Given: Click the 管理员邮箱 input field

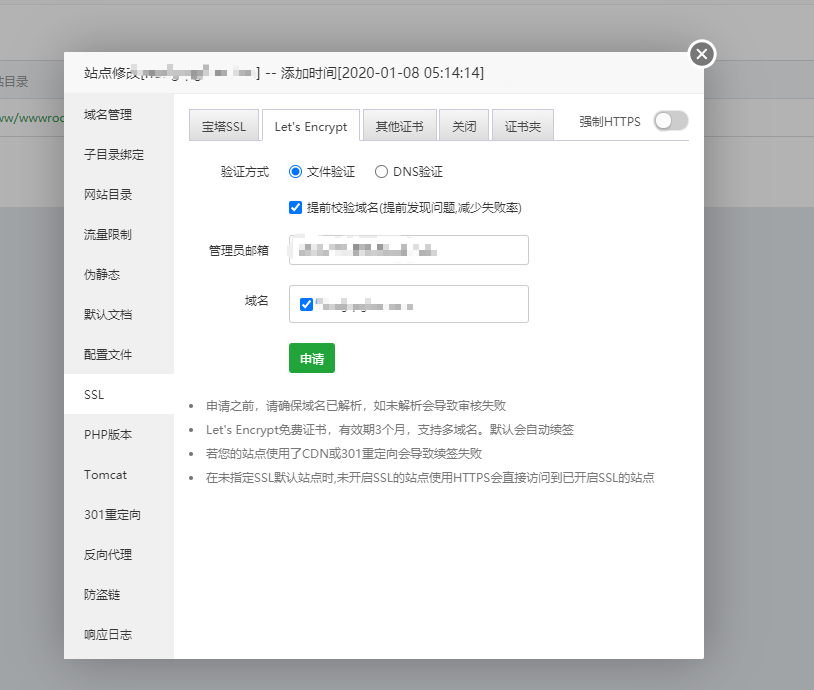Looking at the screenshot, I should tap(408, 250).
